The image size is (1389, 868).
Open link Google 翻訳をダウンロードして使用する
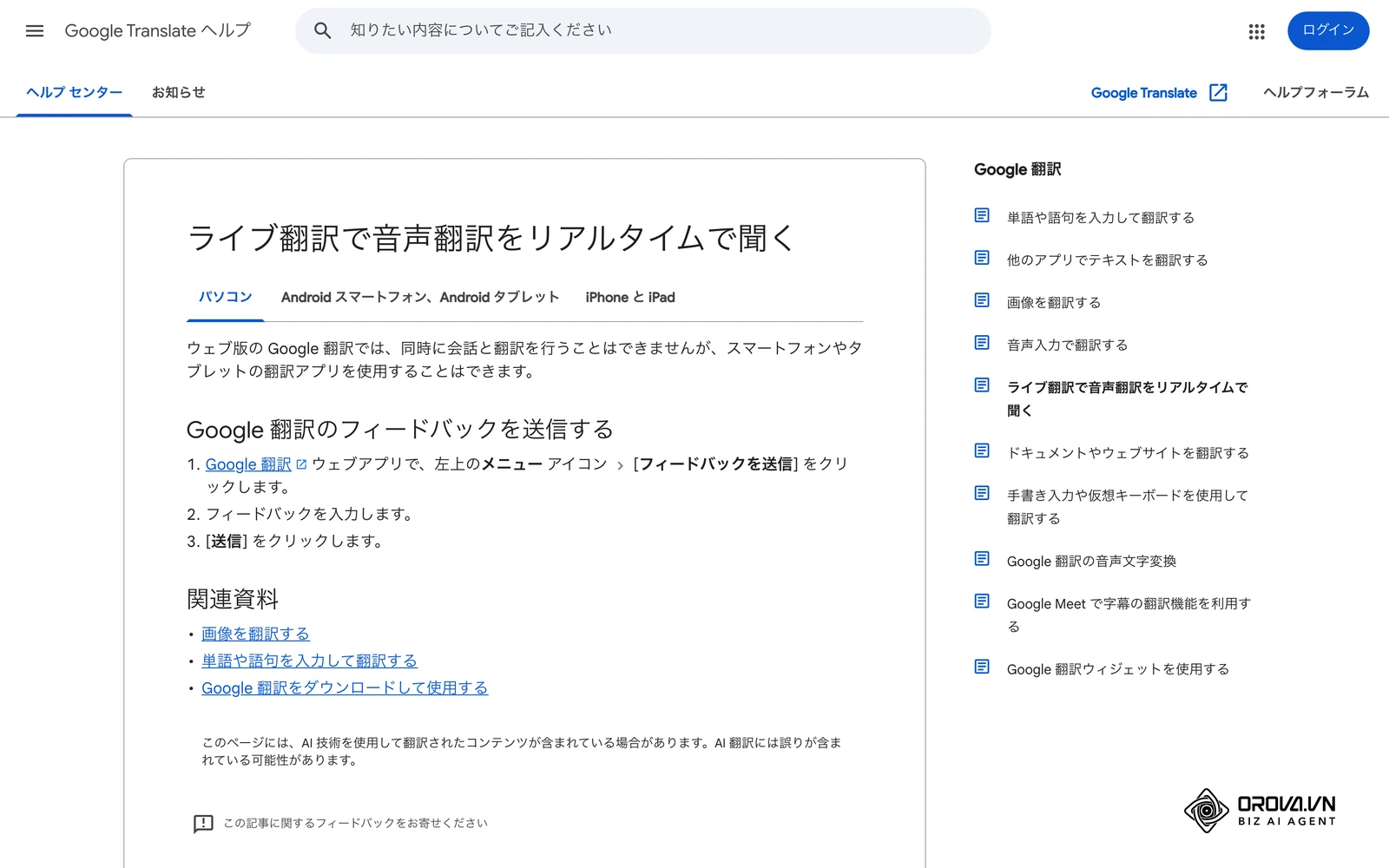pos(345,688)
